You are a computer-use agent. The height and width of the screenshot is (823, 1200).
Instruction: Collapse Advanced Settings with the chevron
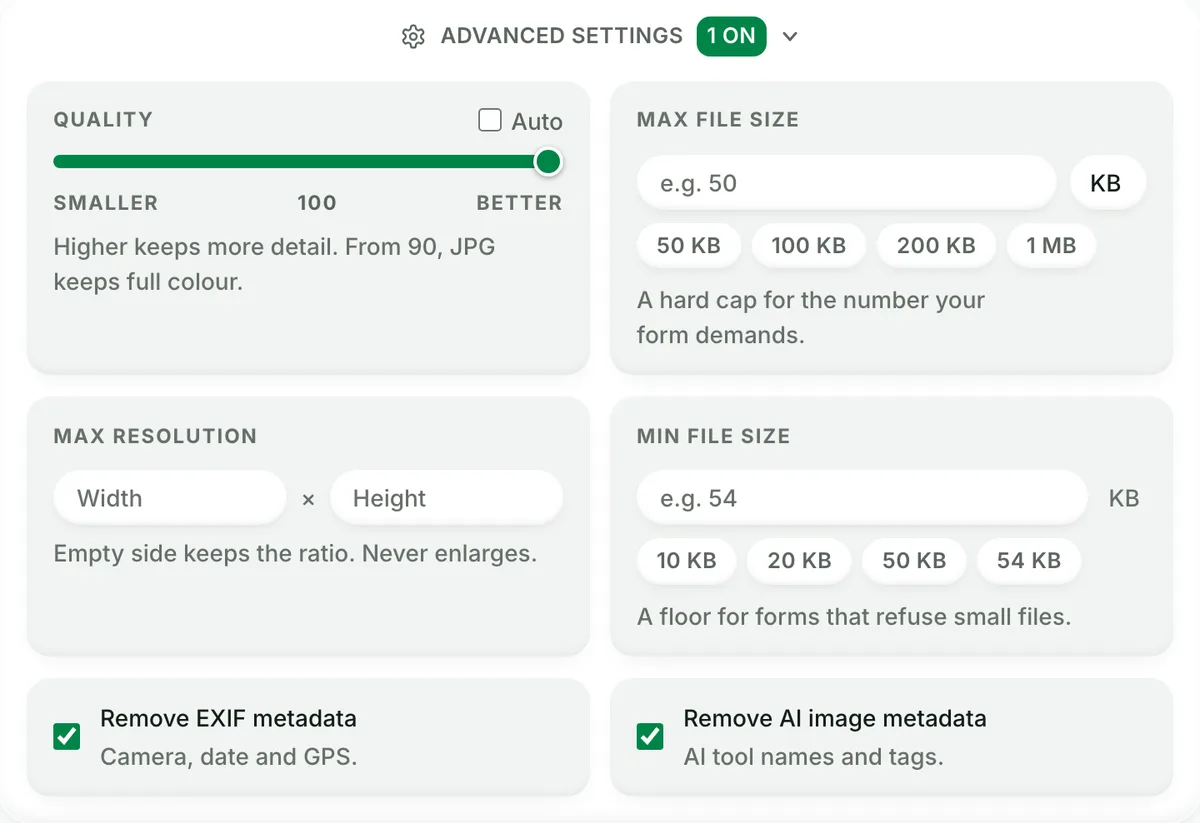tap(790, 37)
